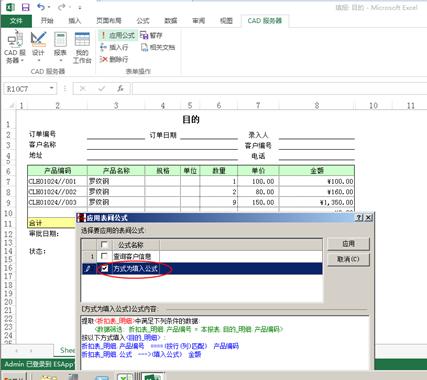427x380 pixels.
Task: Toggle the select-all checkbox in 公式名称 header
Action: [104, 245]
